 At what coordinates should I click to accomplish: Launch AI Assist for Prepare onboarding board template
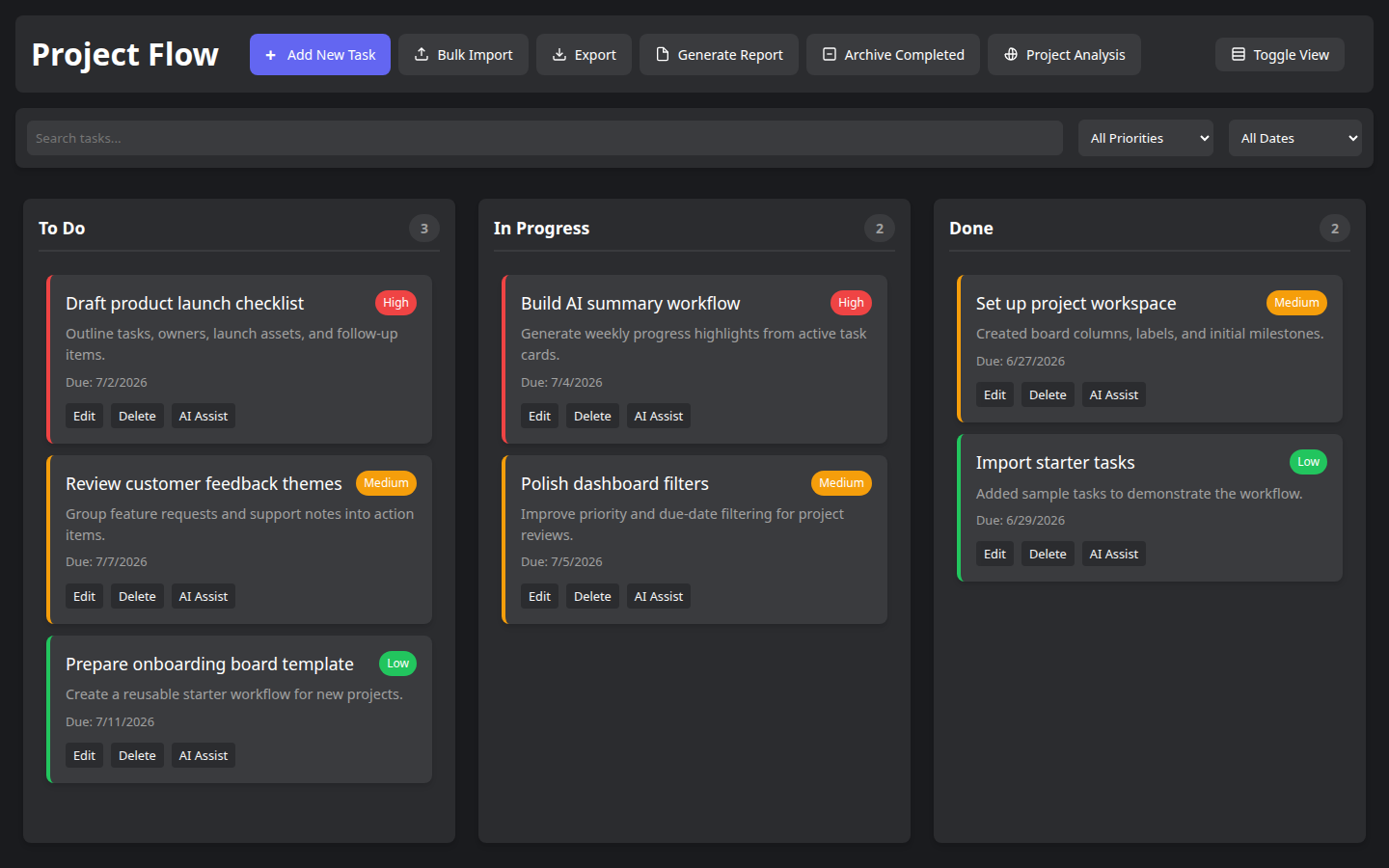pyautogui.click(x=204, y=755)
